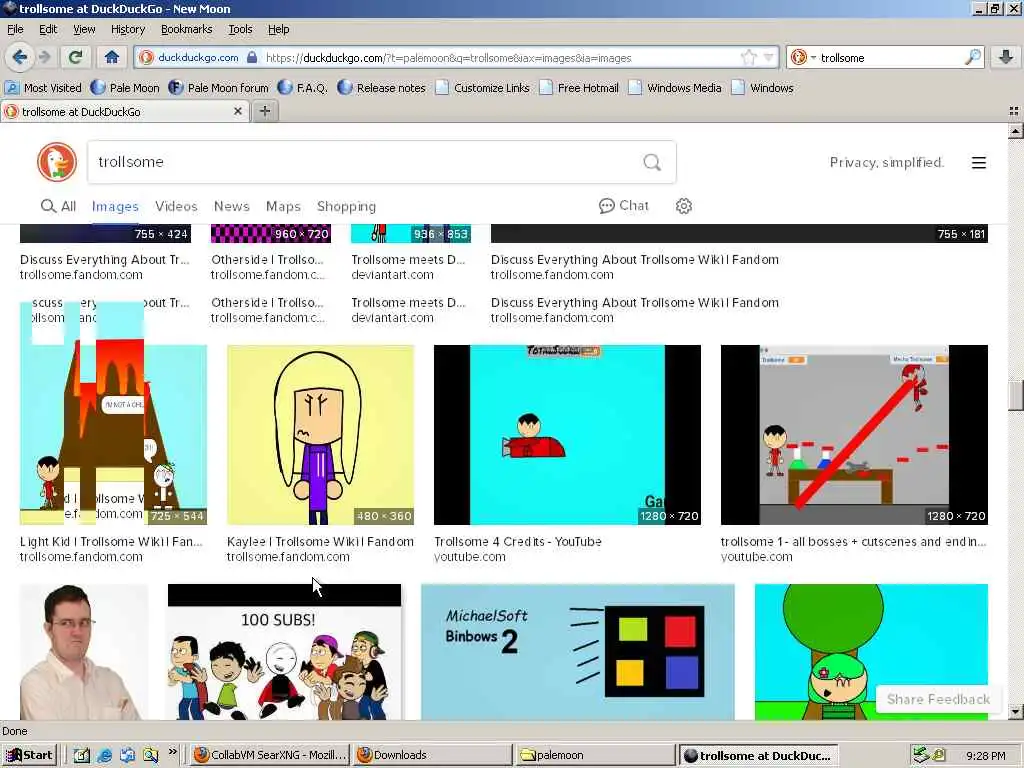Open the DuckDuckGo hamburger menu
The height and width of the screenshot is (768, 1024).
(x=978, y=163)
